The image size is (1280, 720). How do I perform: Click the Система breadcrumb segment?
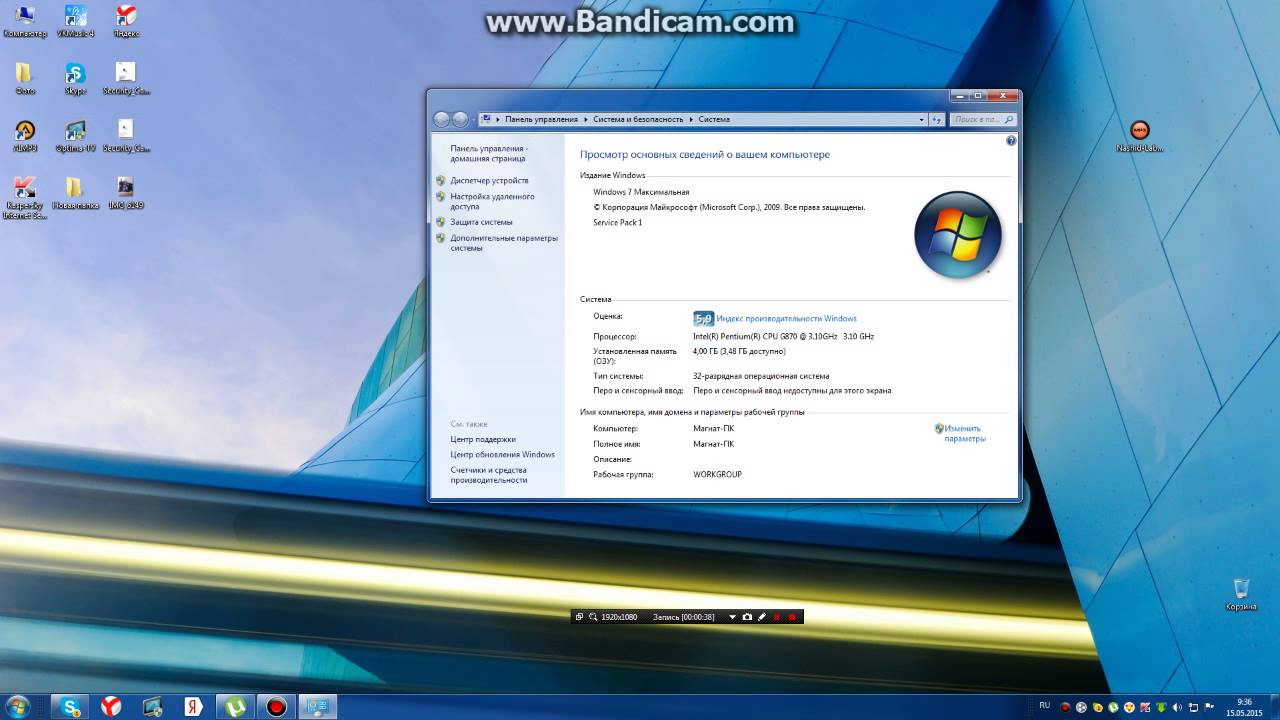714,119
